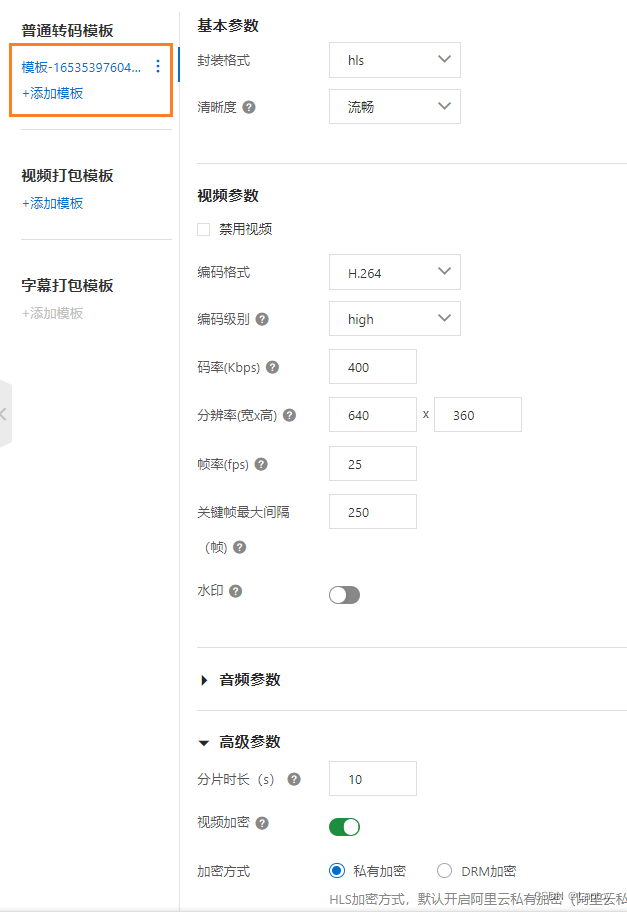627x912 pixels.
Task: Click the keyframe interval field showing 250
Action: [373, 512]
